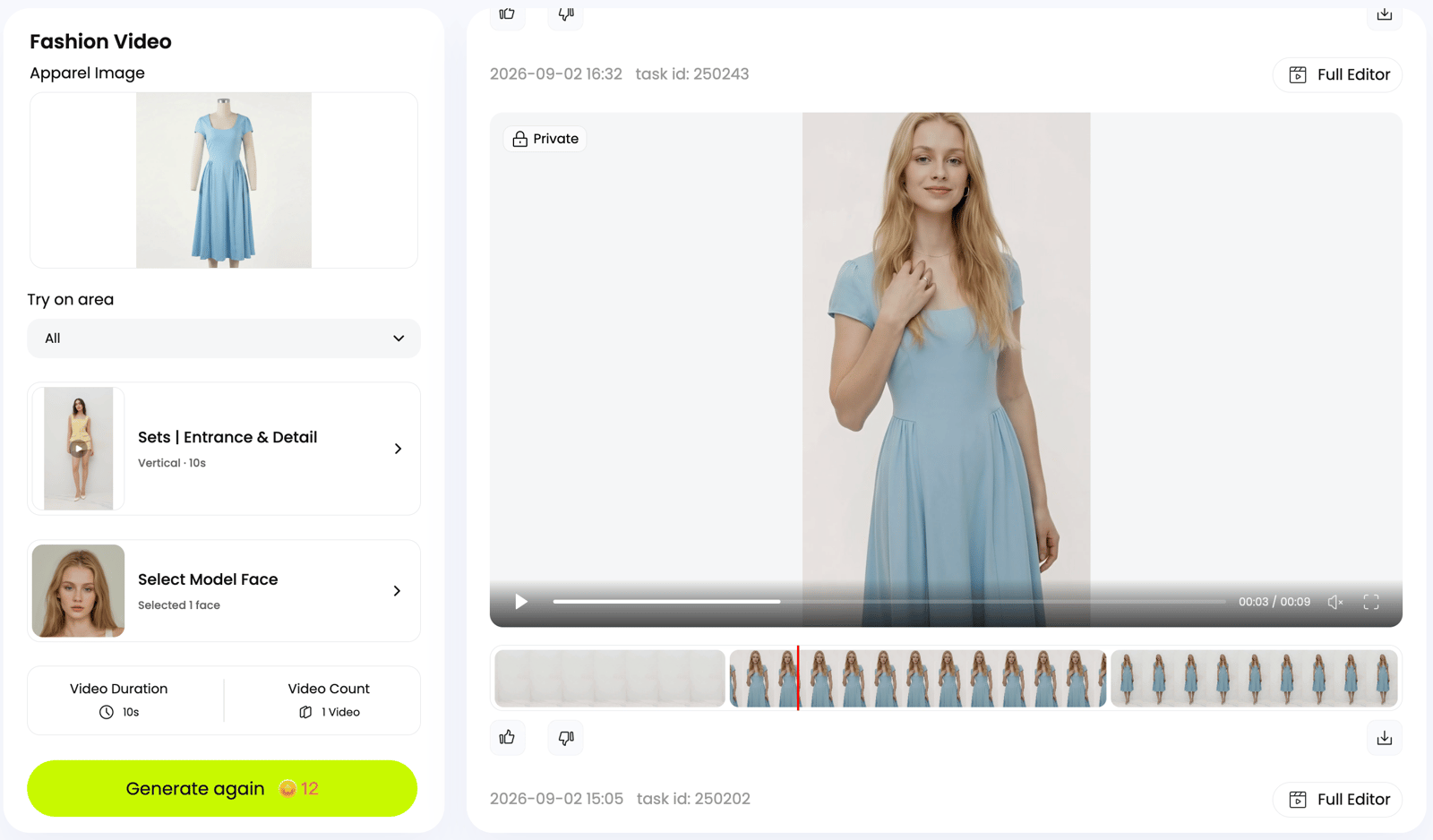
Task: Select the last full-body filmstrip segment
Action: pos(1254,678)
